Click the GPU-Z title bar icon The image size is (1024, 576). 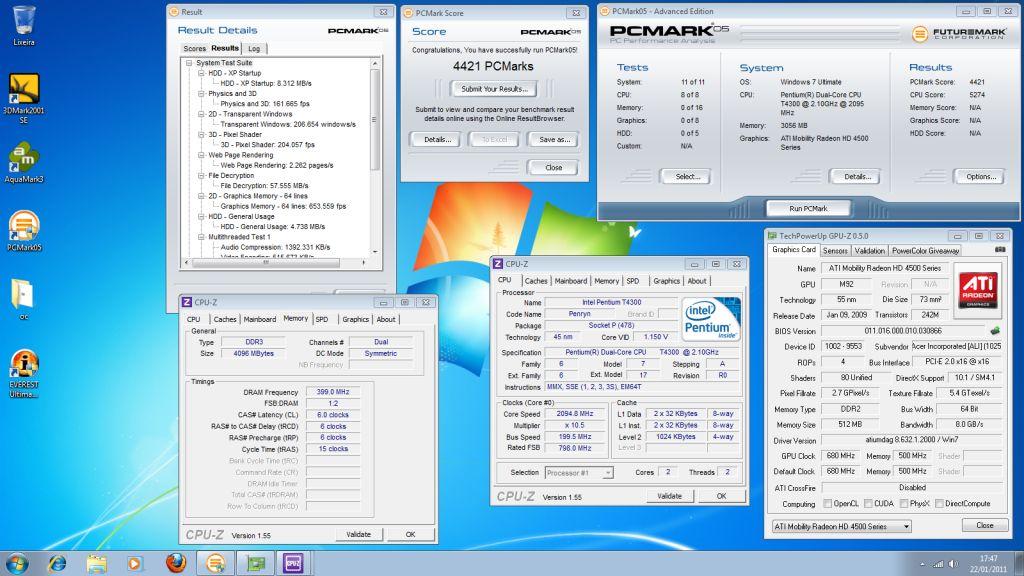pos(773,236)
